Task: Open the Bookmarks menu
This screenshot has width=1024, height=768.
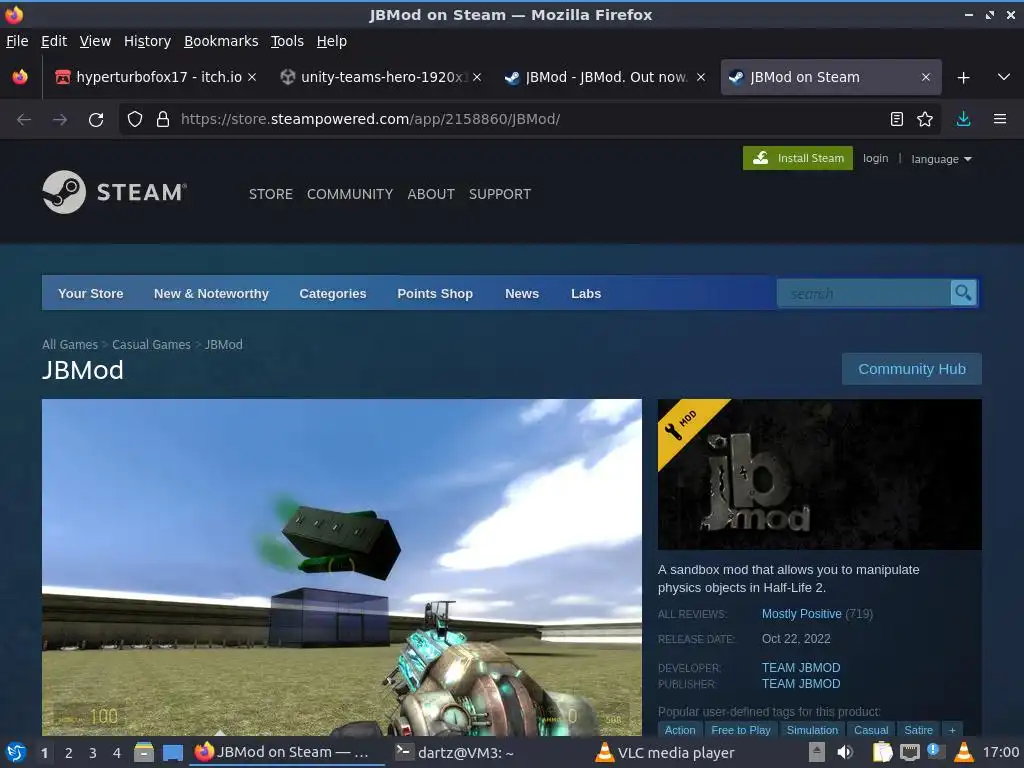Action: (x=221, y=41)
